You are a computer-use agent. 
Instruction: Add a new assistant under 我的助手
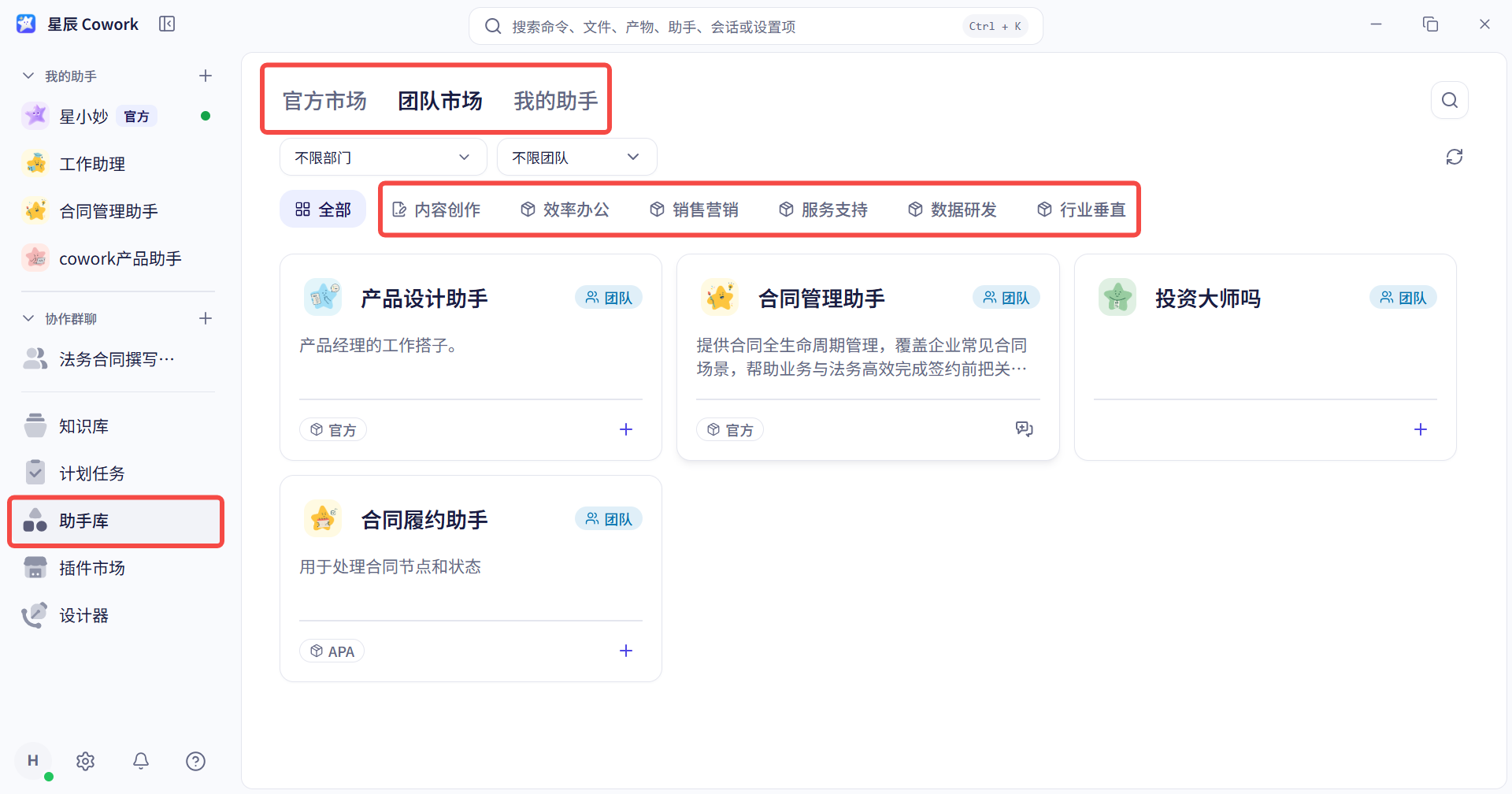(x=206, y=76)
